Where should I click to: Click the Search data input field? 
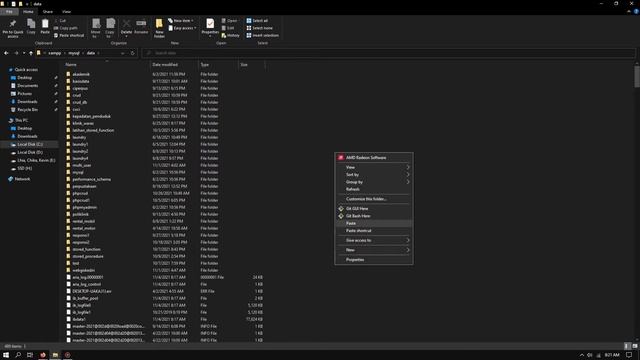pos(389,53)
